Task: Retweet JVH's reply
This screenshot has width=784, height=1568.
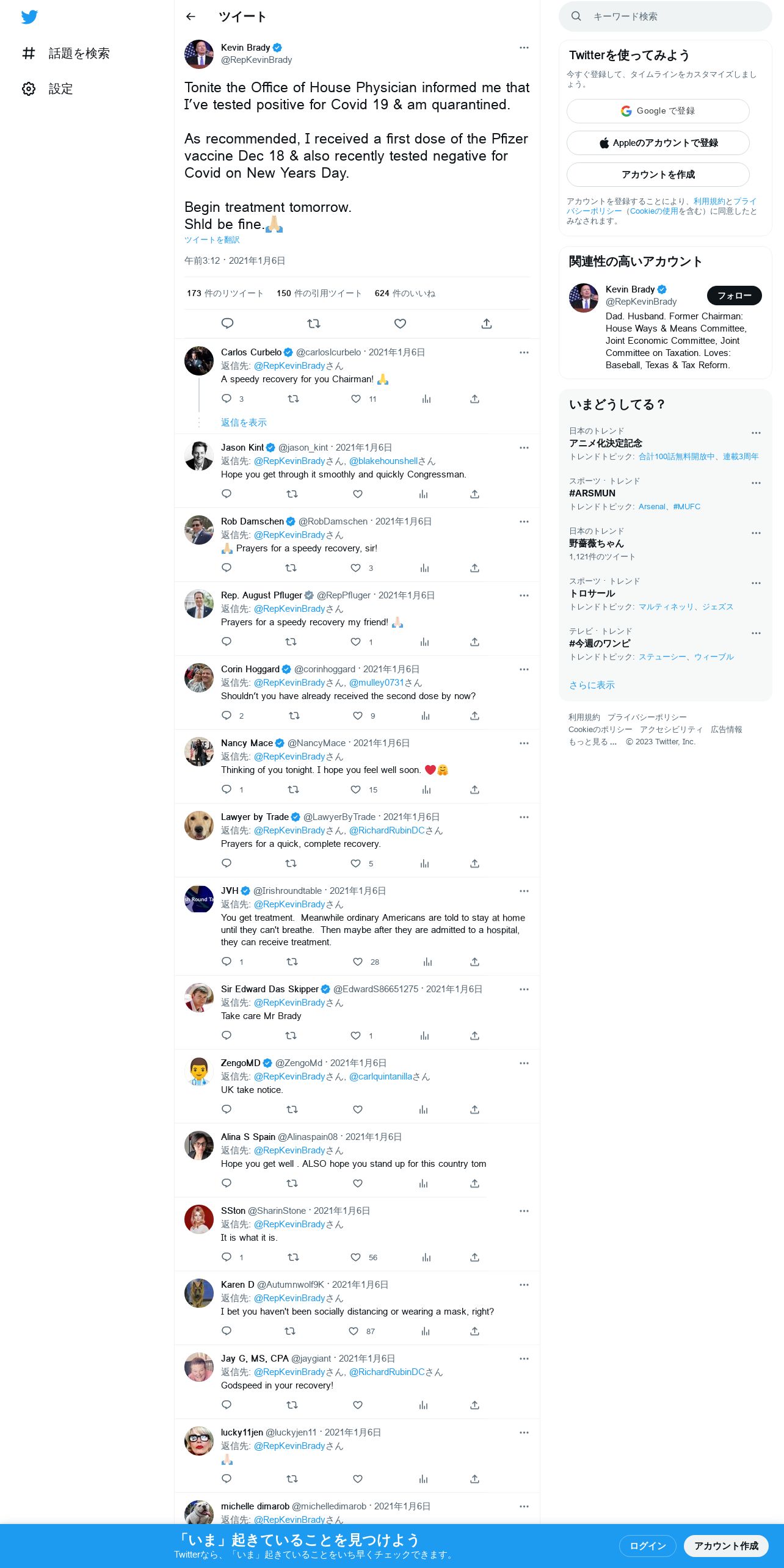Action: coord(292,962)
